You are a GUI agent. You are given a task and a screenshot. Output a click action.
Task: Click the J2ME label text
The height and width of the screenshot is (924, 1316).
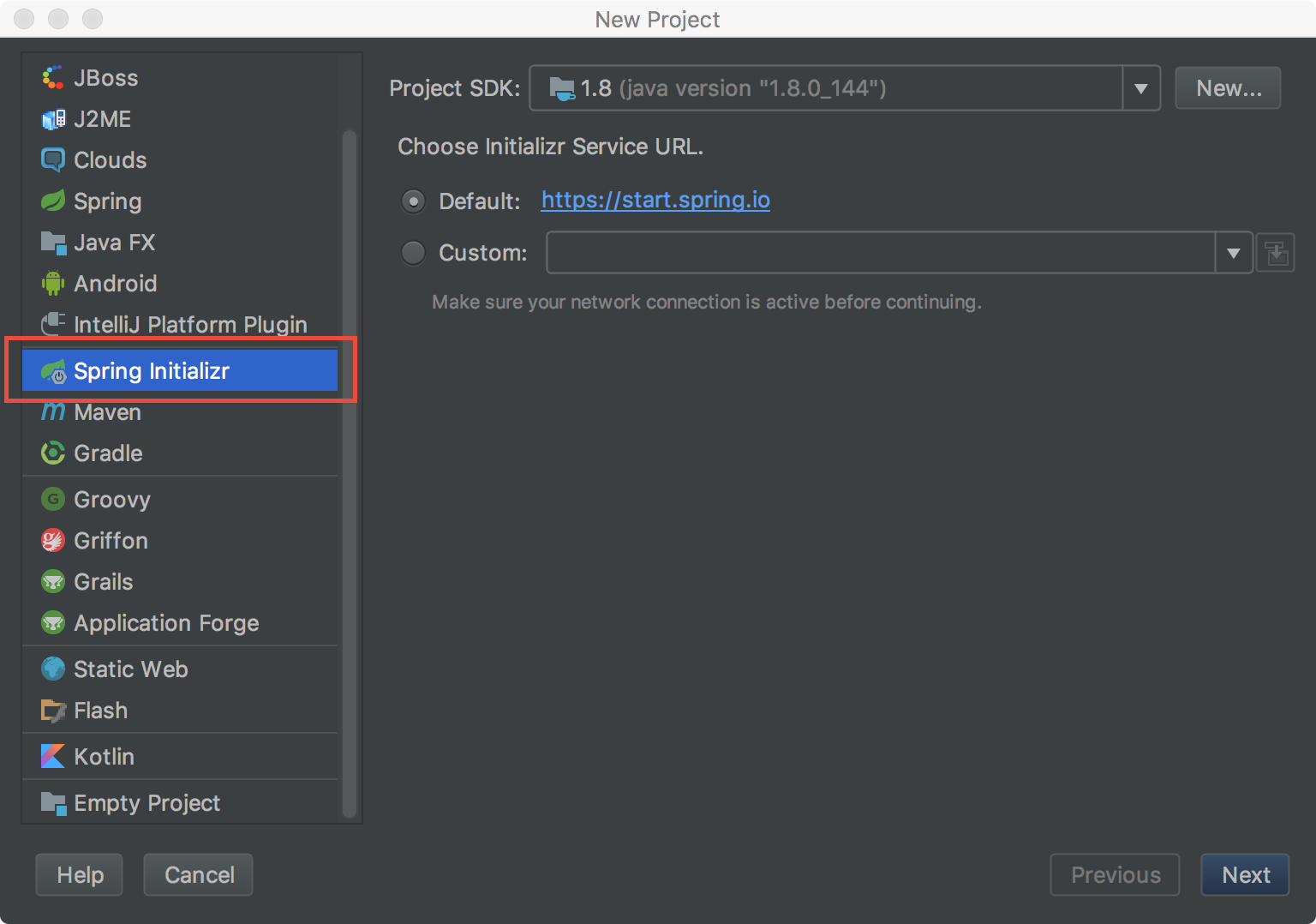click(x=103, y=119)
